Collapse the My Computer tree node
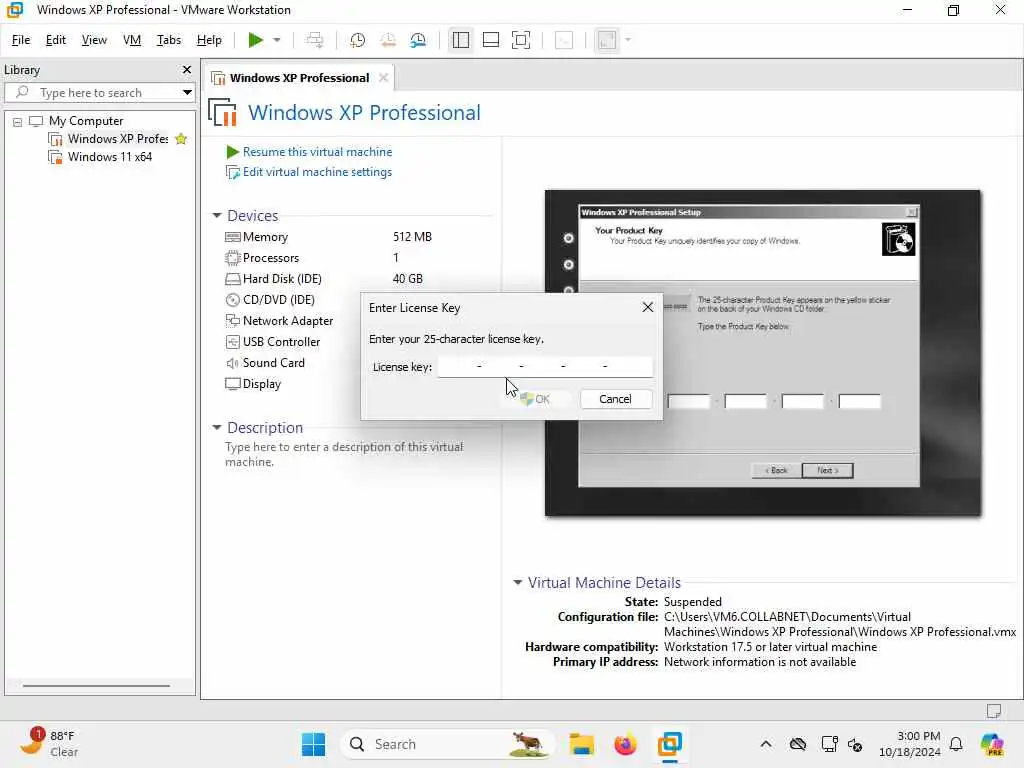 pyautogui.click(x=18, y=121)
